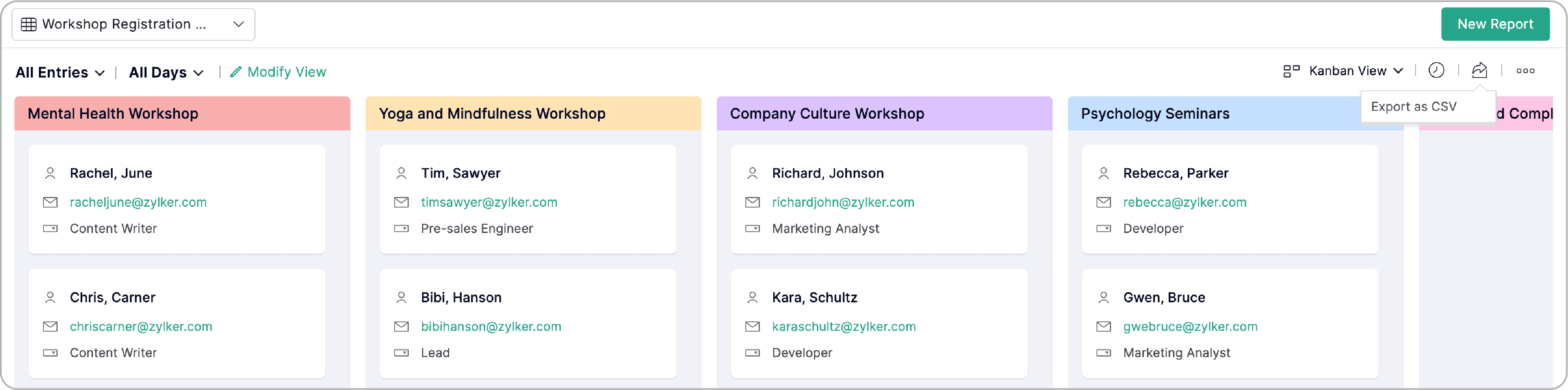Click the envelope icon beside richardjohn@zylker.com
Viewport: 1568px width, 390px height.
point(753,202)
